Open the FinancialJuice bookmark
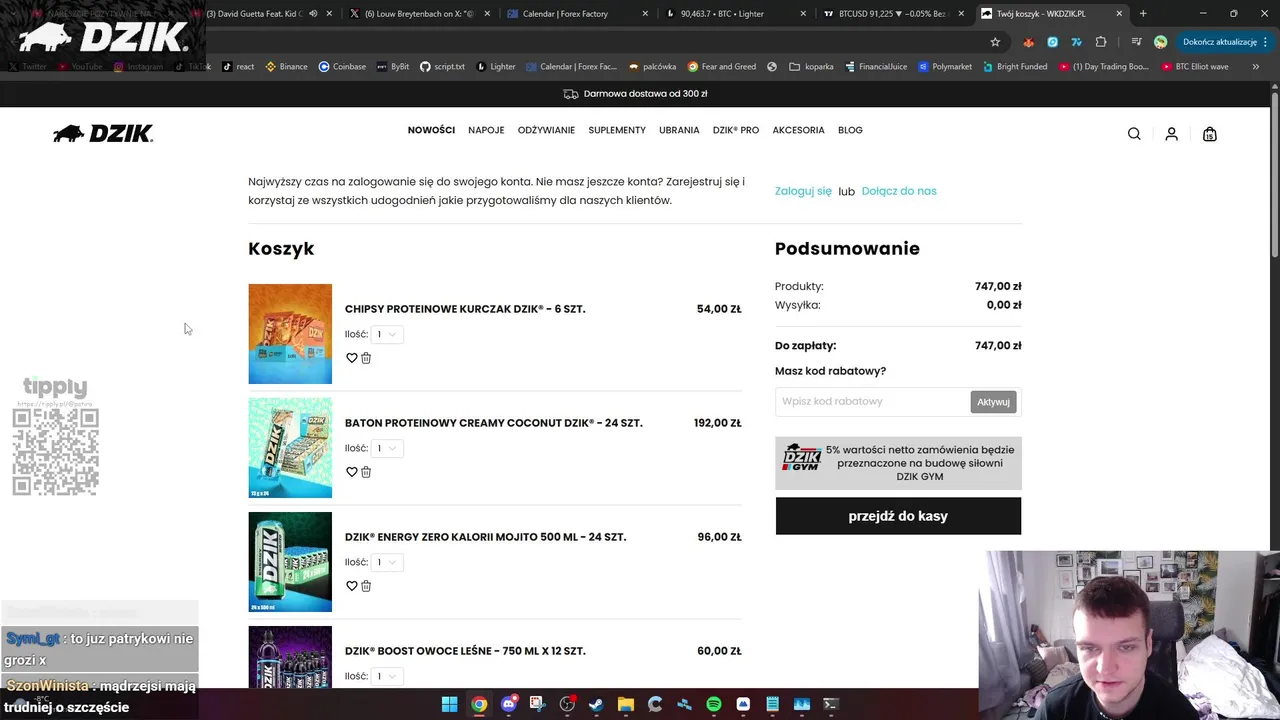The image size is (1280, 720). 876,67
